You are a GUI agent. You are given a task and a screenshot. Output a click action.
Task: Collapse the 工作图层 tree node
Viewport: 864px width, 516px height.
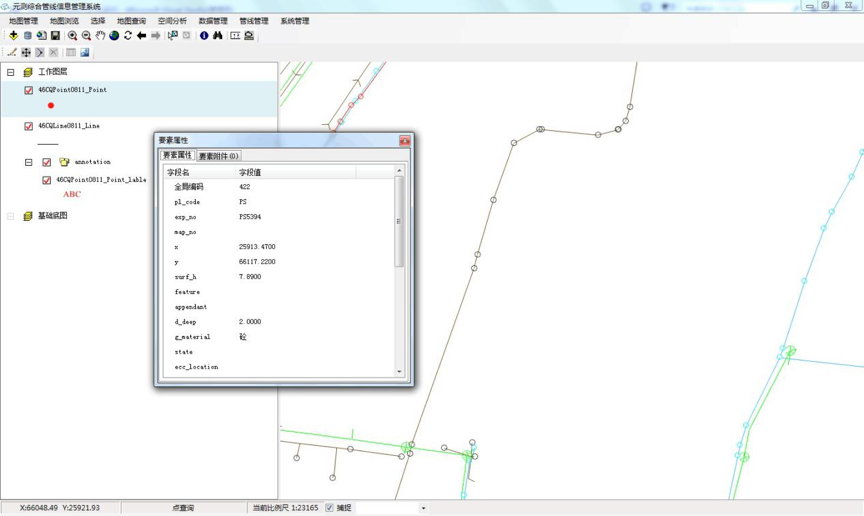(11, 72)
